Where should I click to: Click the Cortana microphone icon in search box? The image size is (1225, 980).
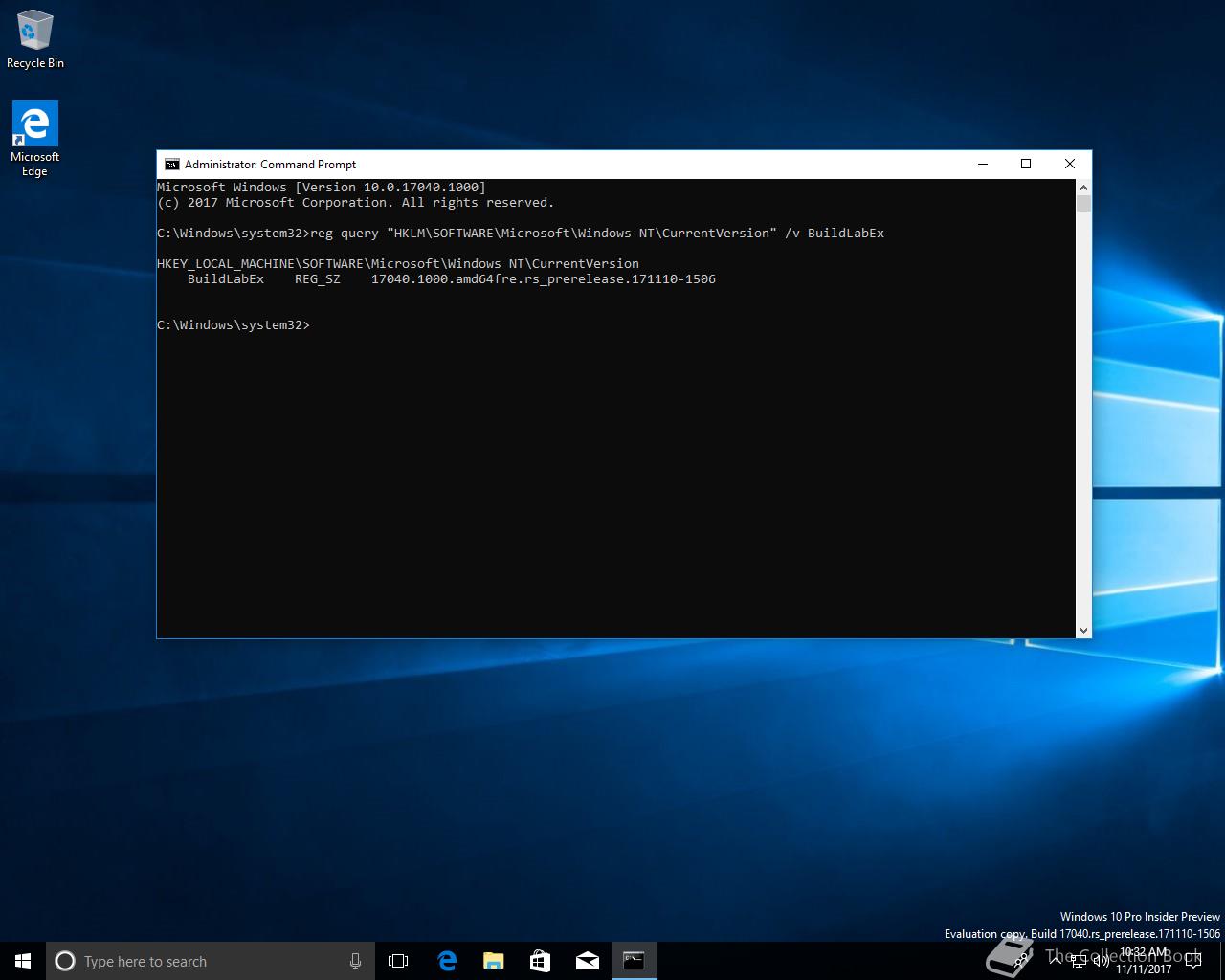tap(355, 961)
